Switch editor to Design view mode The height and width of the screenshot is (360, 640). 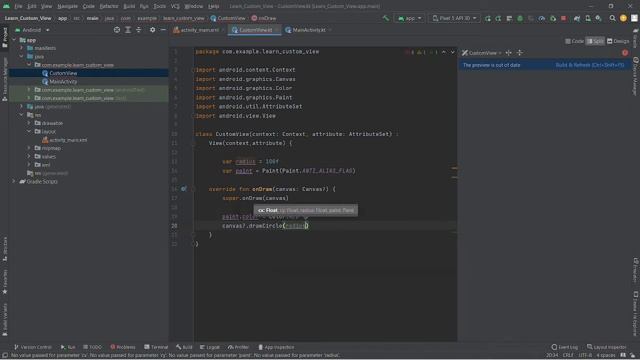coord(618,41)
